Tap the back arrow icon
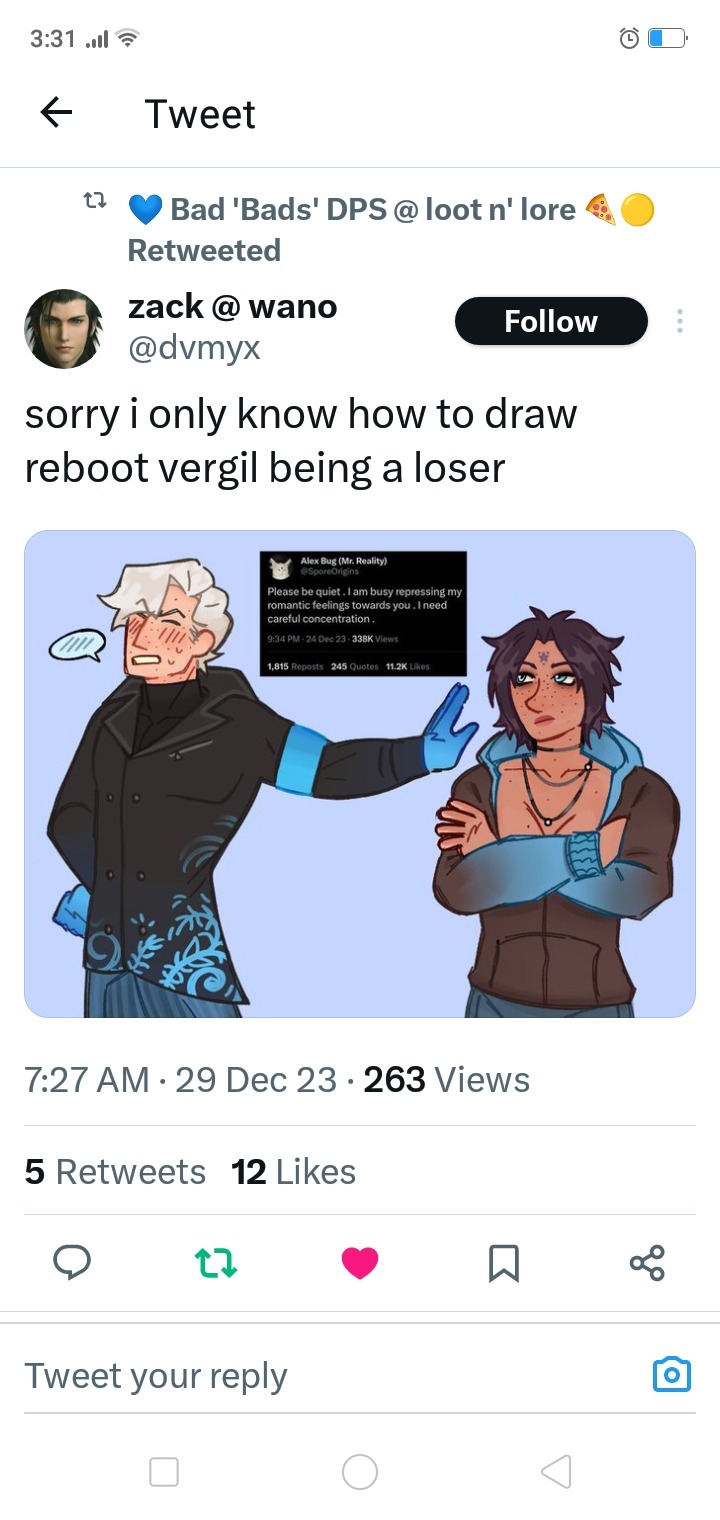Image resolution: width=720 pixels, height=1520 pixels. click(56, 114)
